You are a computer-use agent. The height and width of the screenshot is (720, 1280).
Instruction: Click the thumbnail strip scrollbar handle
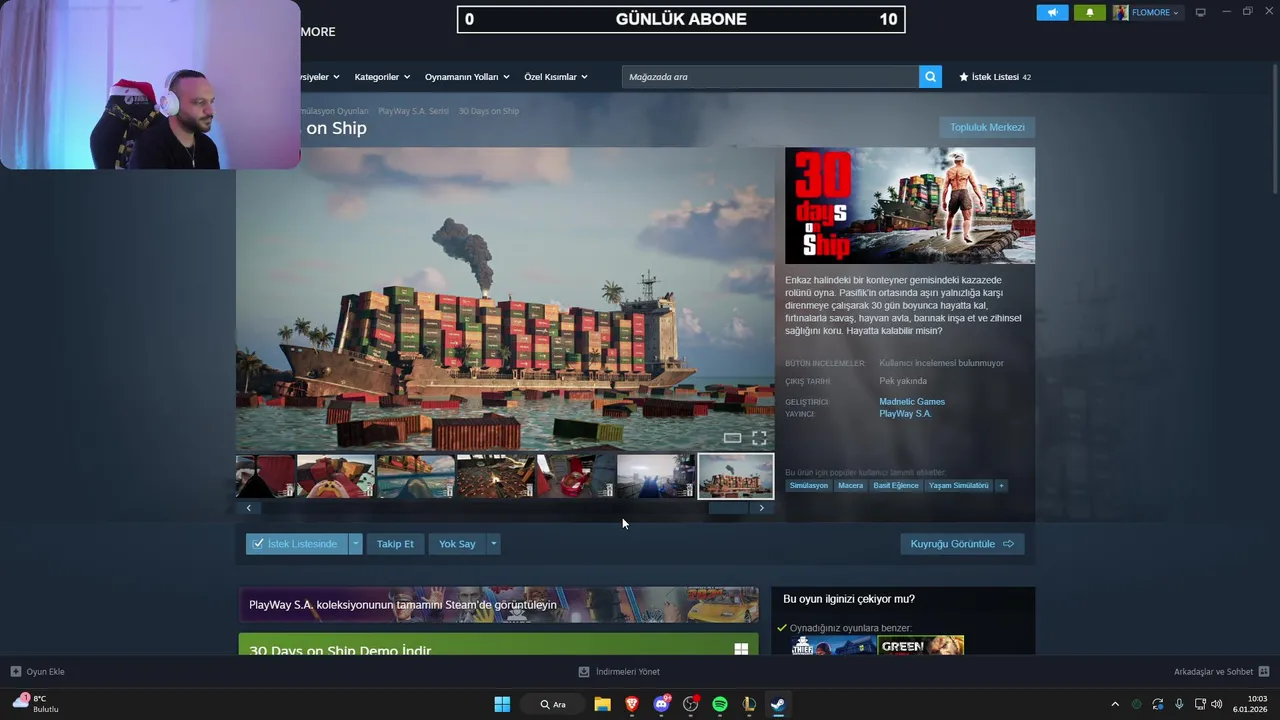click(x=728, y=508)
